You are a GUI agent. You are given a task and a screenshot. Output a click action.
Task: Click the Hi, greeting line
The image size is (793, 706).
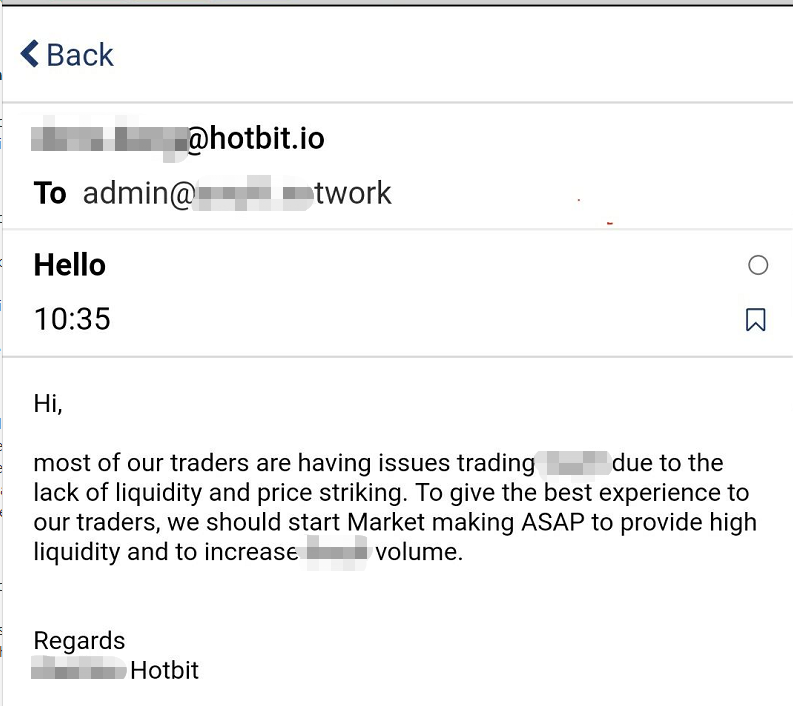coord(48,404)
